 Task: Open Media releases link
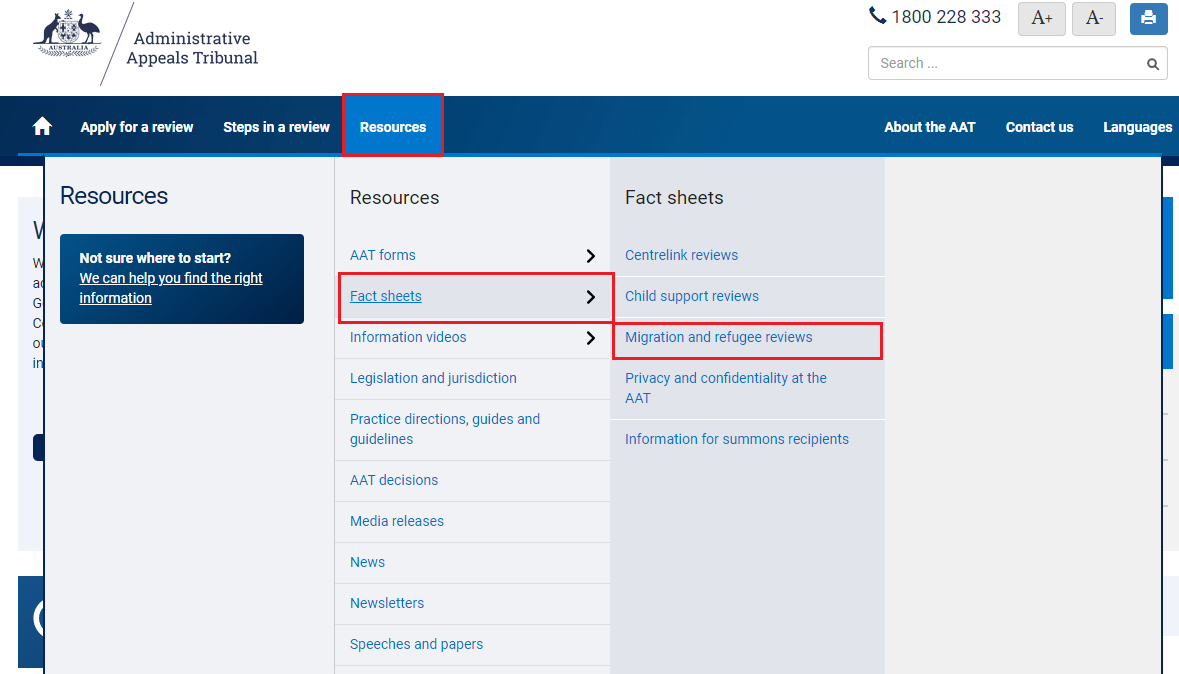point(397,521)
